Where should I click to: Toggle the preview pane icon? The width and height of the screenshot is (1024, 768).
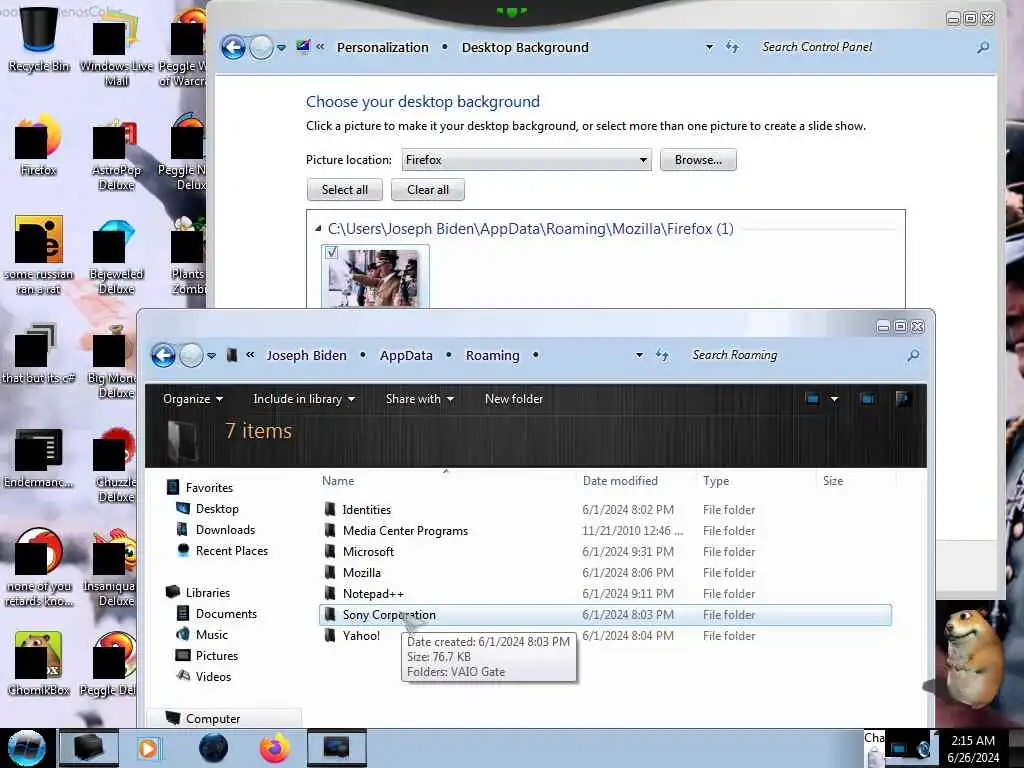coord(868,398)
